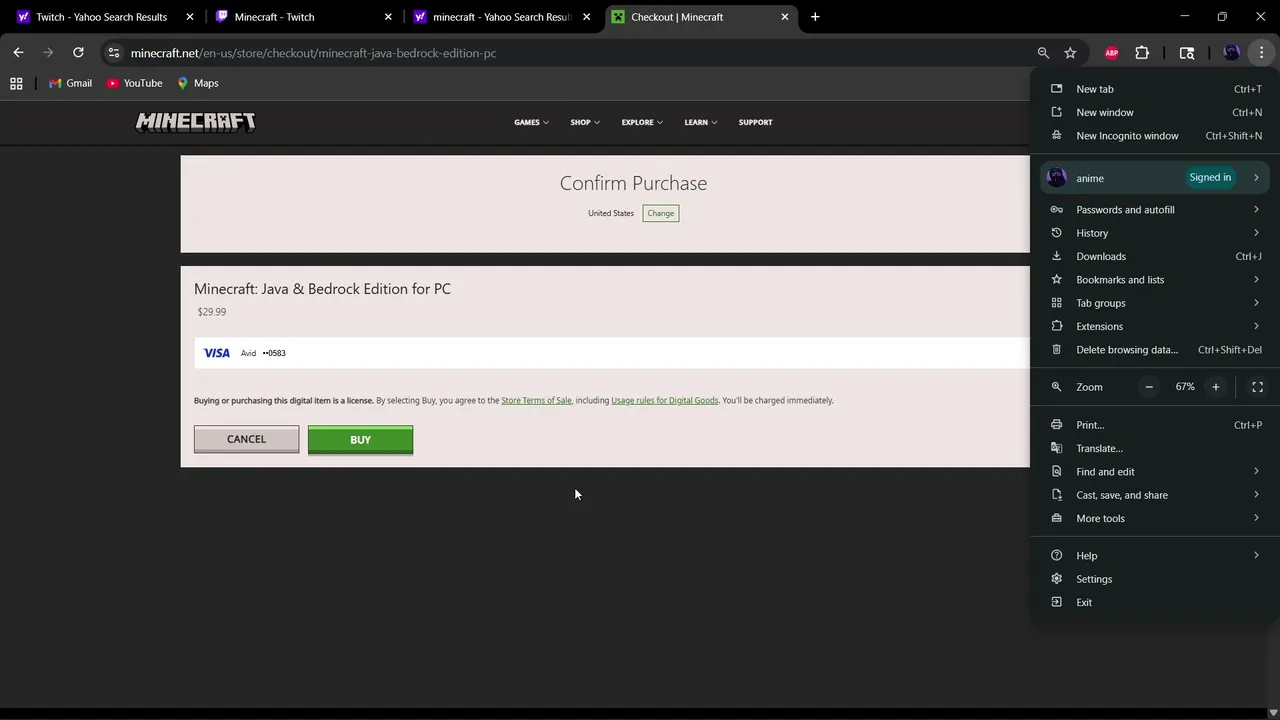Close the minecraft - Yahoo Search tab

pos(586,17)
